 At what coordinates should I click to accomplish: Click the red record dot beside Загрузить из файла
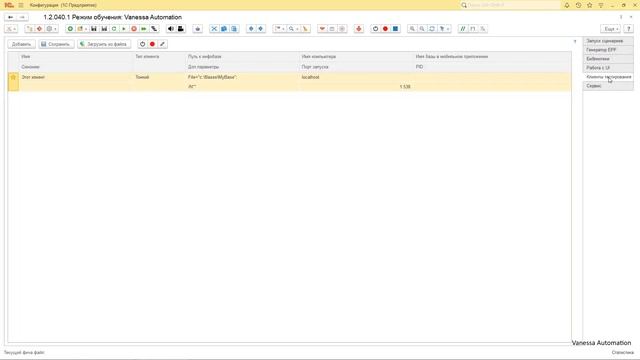coord(152,44)
